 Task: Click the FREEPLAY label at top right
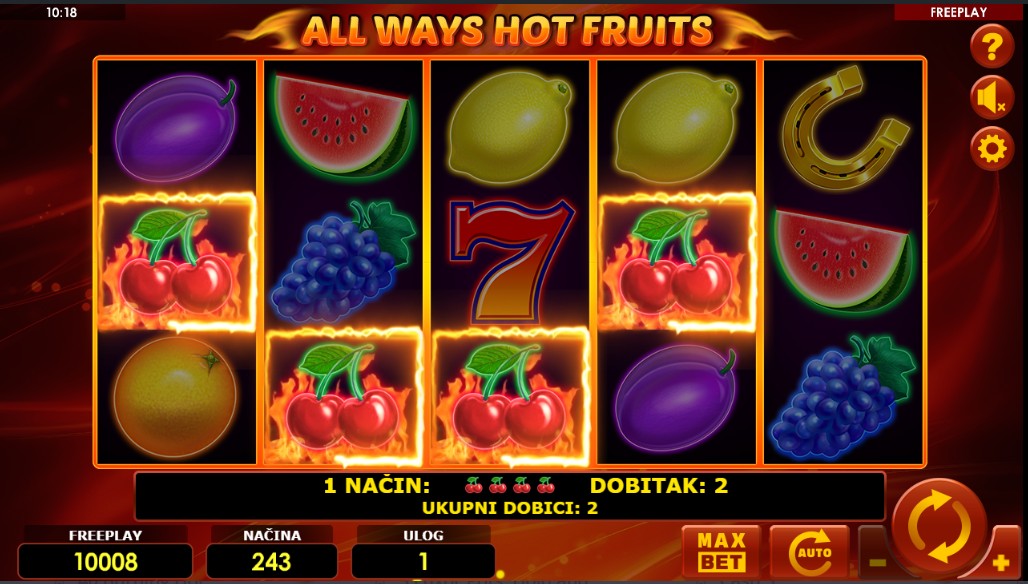point(958,12)
